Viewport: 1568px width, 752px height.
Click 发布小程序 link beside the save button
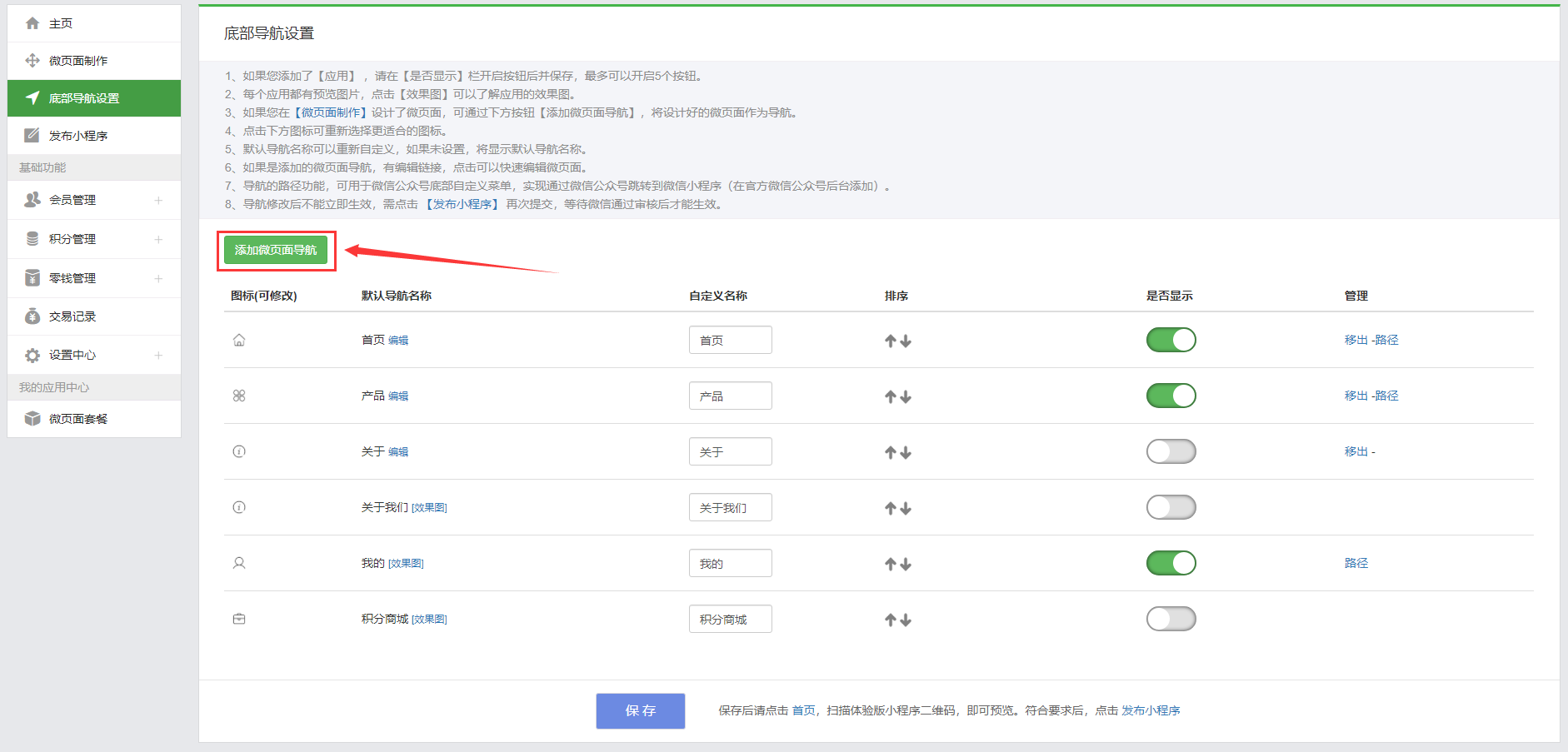click(x=1151, y=710)
